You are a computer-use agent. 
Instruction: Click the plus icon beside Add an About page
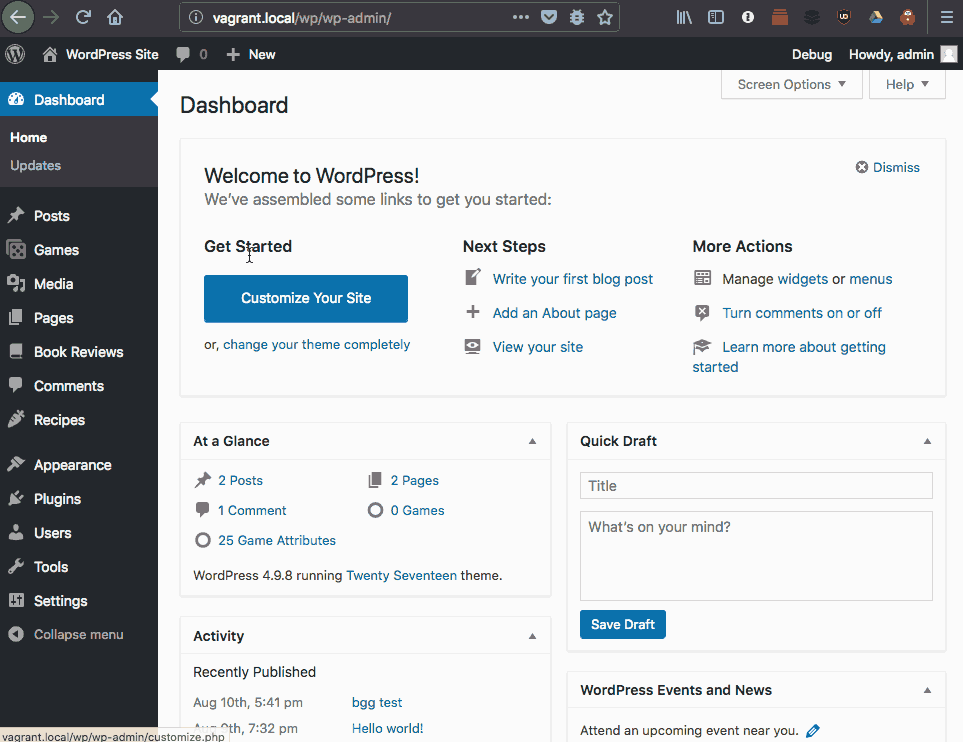[472, 311]
